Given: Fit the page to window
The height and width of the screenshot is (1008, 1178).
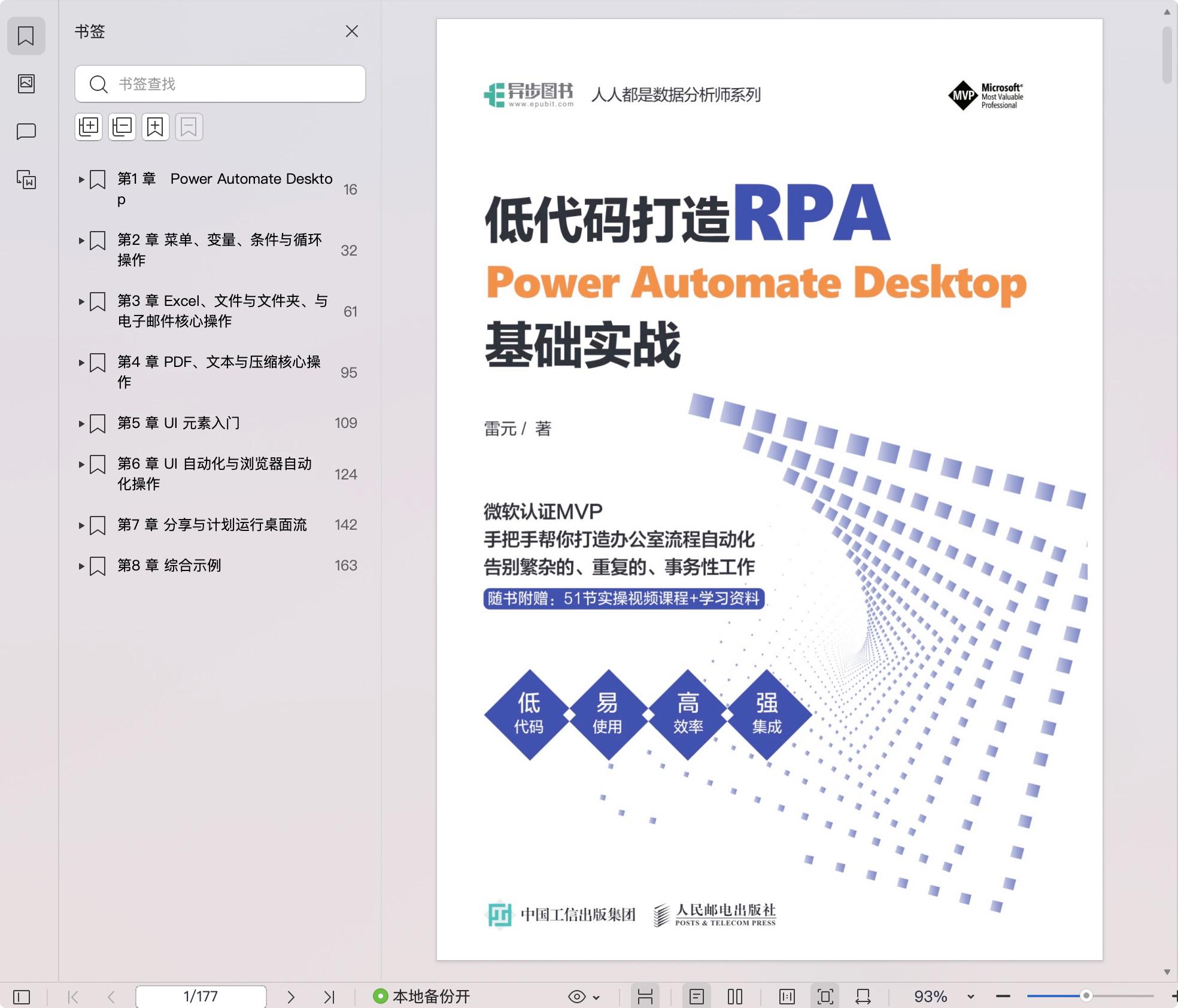Looking at the screenshot, I should point(825,997).
